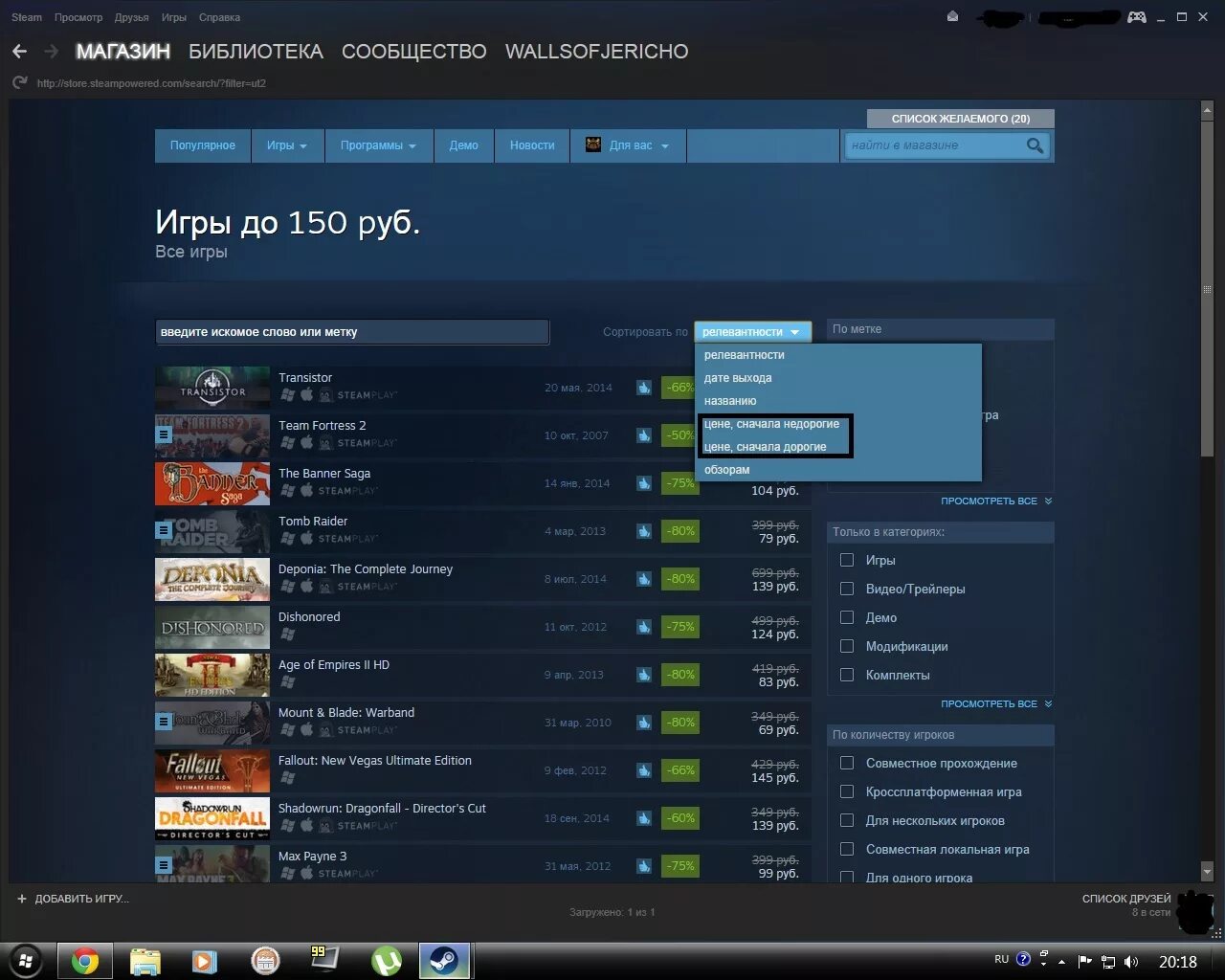The width and height of the screenshot is (1225, 980).
Task: Open uTorrent from the taskbar
Action: (x=387, y=961)
